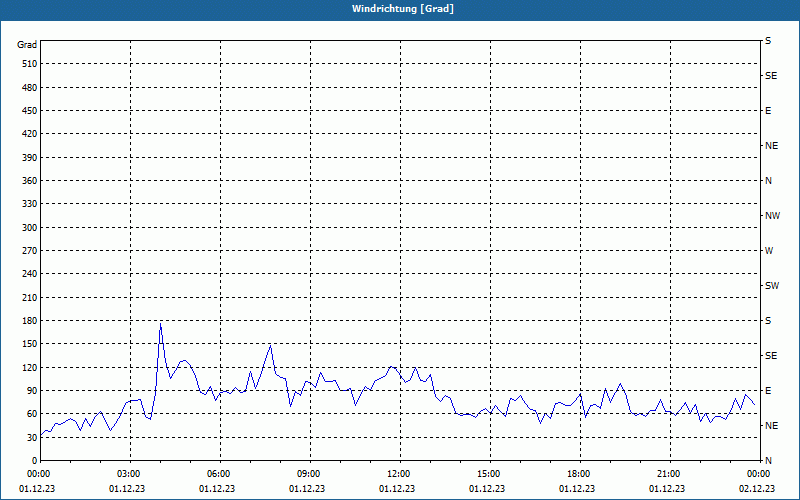800x500 pixels.
Task: Click the 180 degree axis value
Action: (30, 321)
